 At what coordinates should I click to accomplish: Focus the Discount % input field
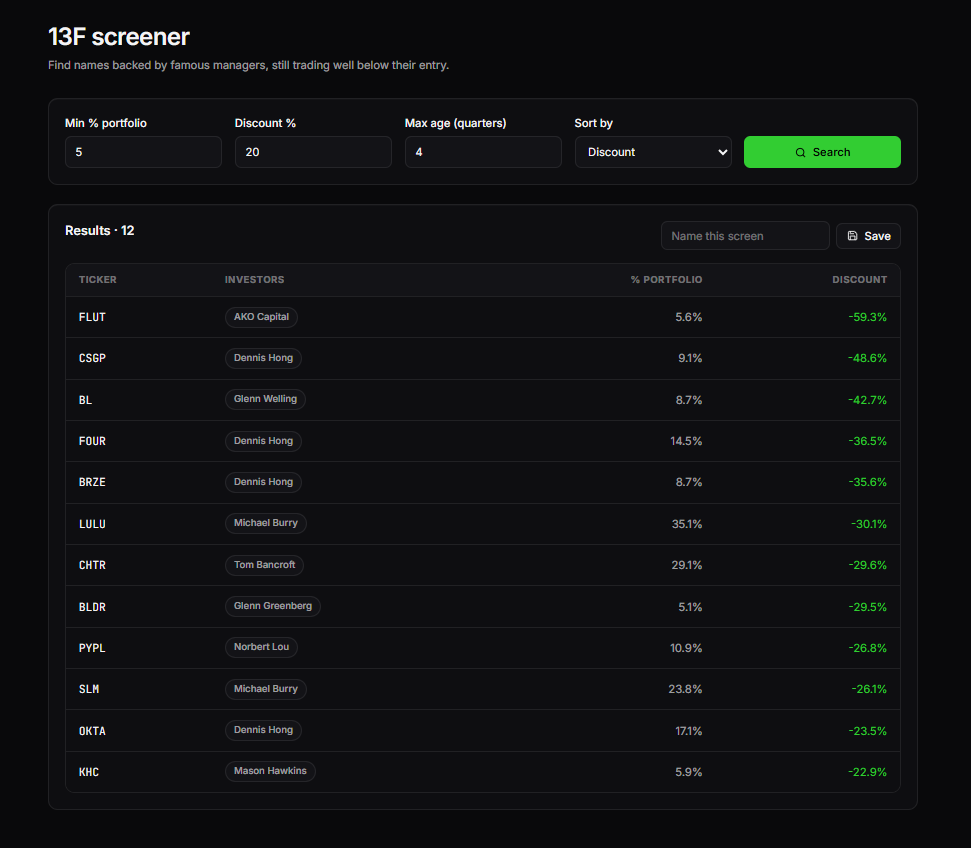(x=313, y=152)
